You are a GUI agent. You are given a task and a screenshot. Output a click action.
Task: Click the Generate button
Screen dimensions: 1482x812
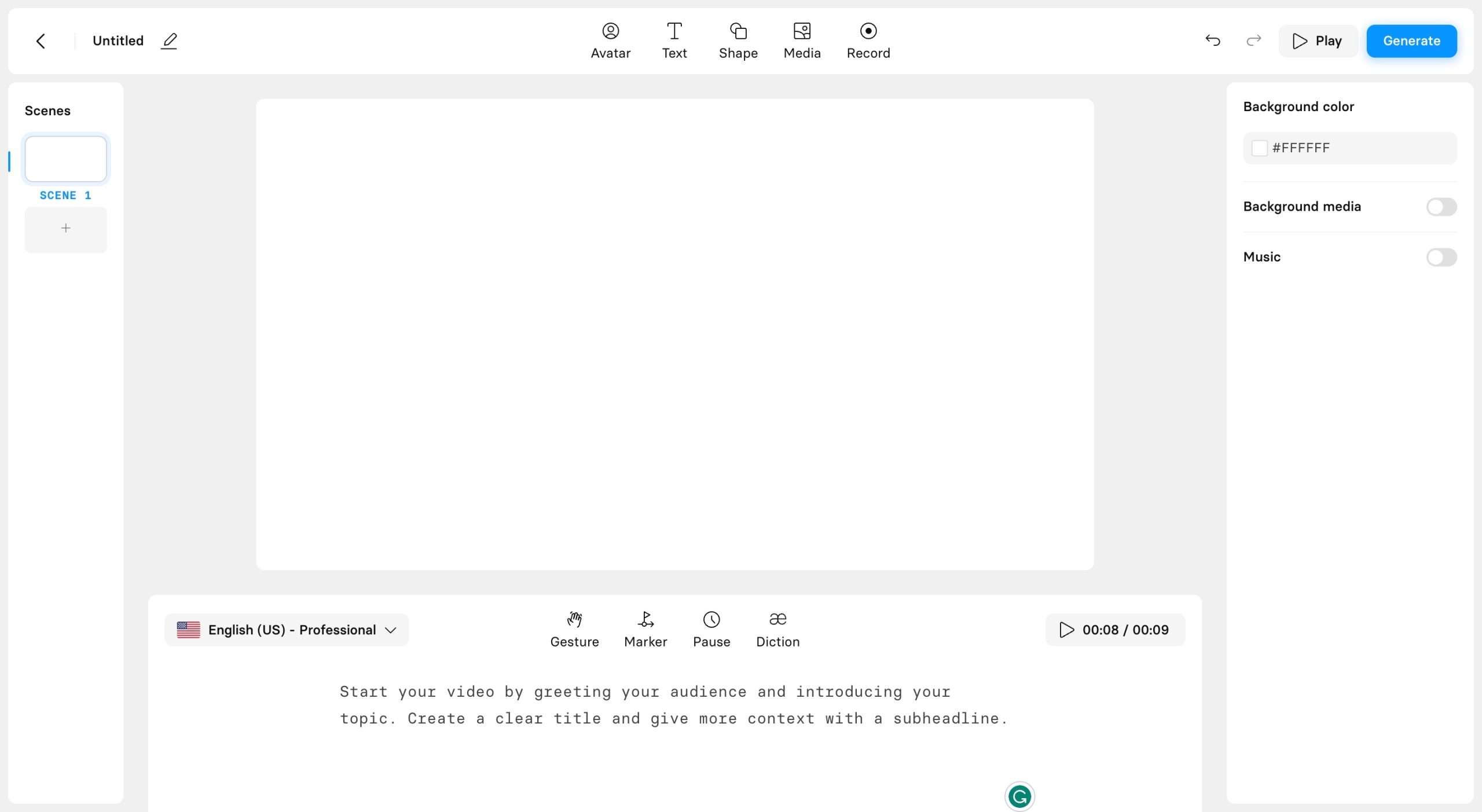point(1411,41)
